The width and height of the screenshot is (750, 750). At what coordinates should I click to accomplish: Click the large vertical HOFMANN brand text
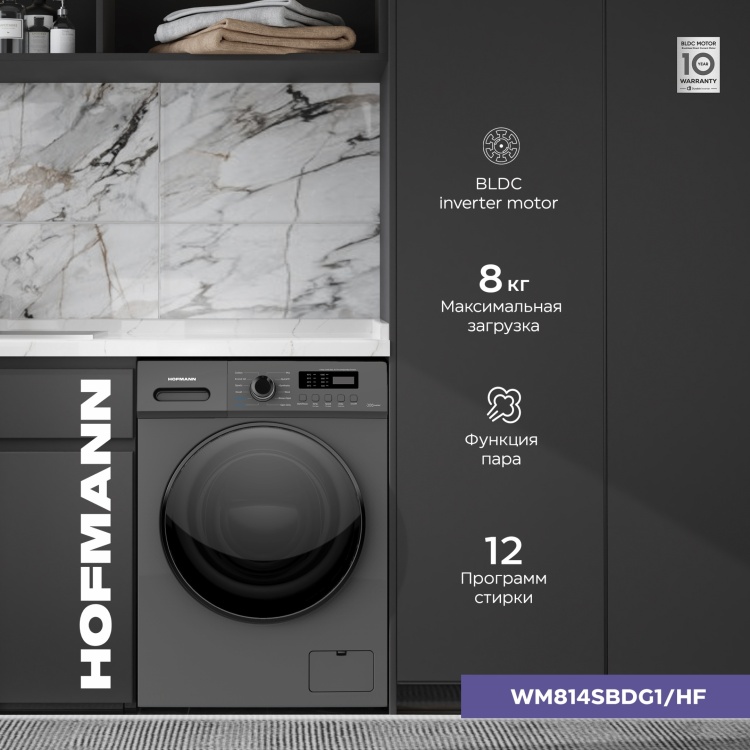tap(96, 534)
